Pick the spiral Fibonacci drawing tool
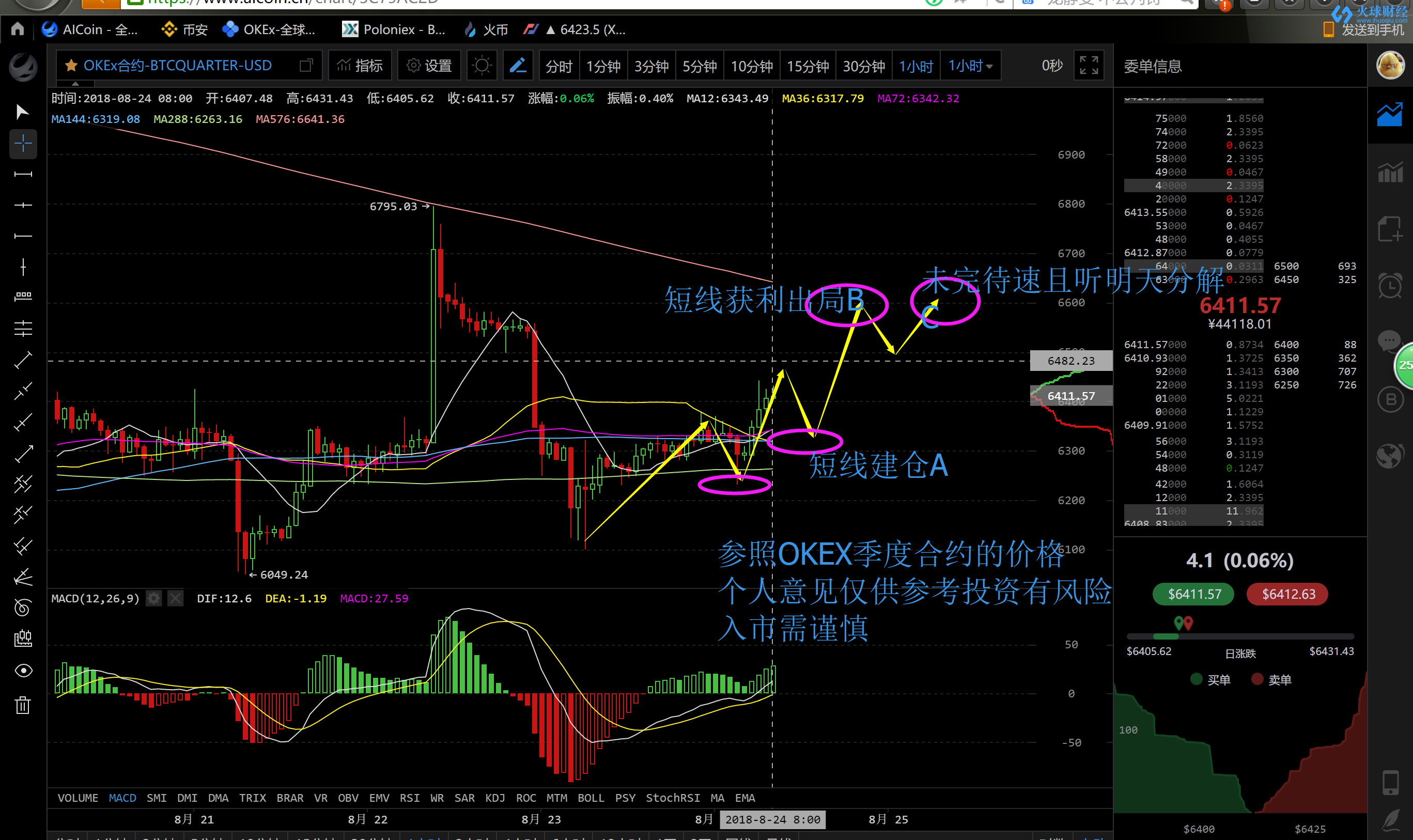This screenshot has width=1413, height=840. click(x=23, y=608)
